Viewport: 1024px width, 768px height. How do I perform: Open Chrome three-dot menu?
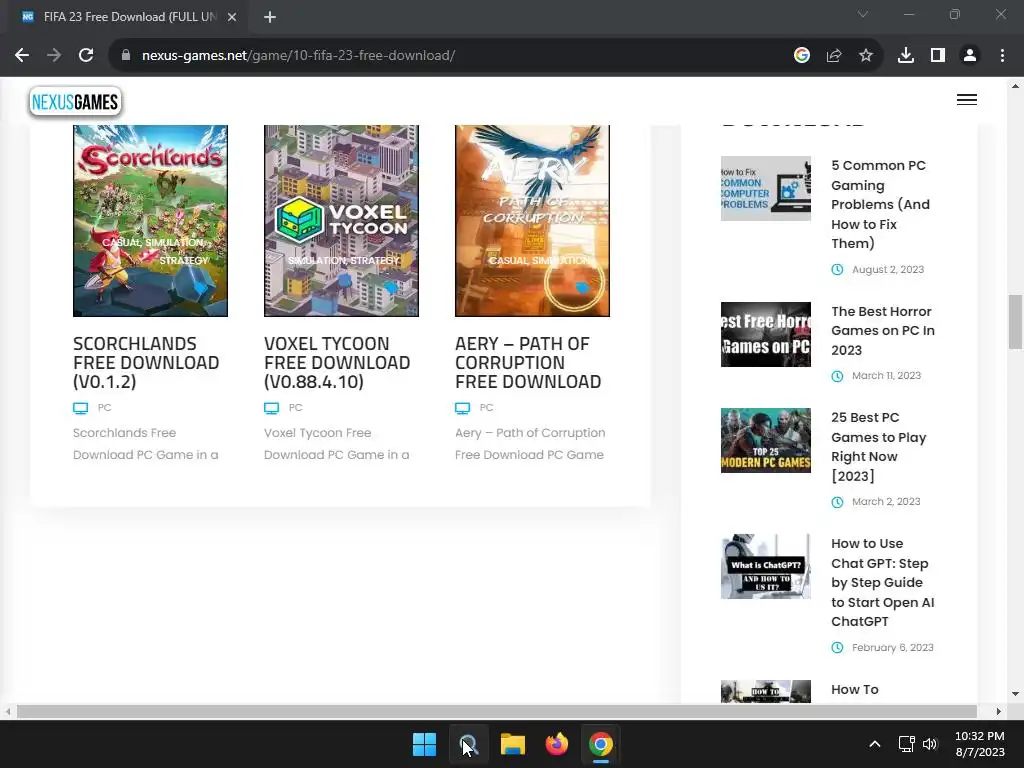pyautogui.click(x=1002, y=56)
